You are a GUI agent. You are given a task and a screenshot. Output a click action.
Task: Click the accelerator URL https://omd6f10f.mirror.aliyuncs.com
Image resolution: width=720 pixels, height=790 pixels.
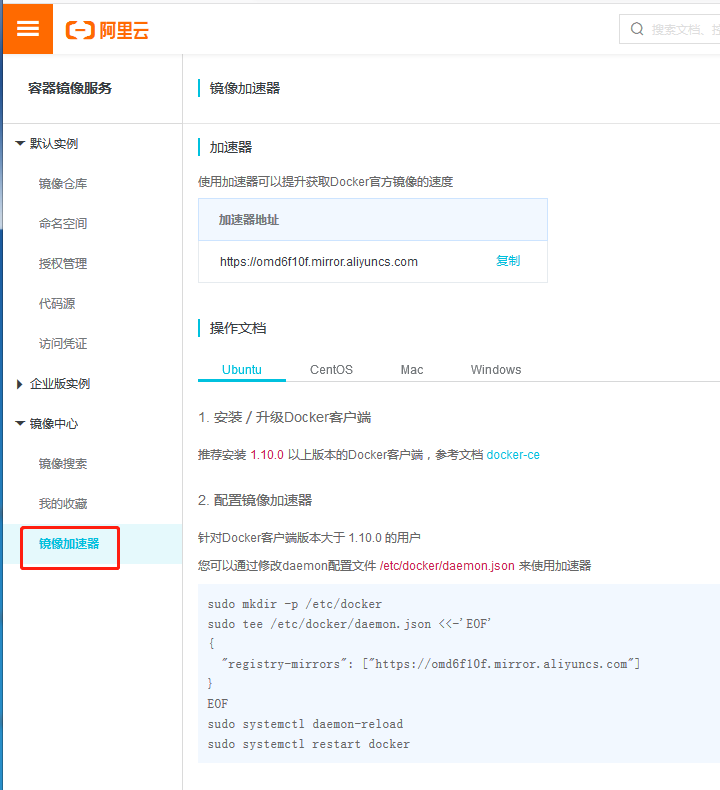319,262
